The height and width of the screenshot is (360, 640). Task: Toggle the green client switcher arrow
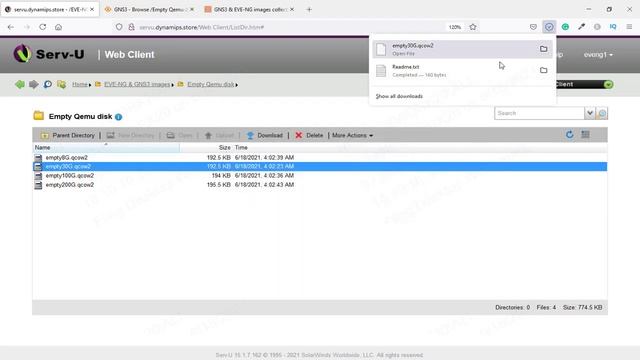pos(608,84)
